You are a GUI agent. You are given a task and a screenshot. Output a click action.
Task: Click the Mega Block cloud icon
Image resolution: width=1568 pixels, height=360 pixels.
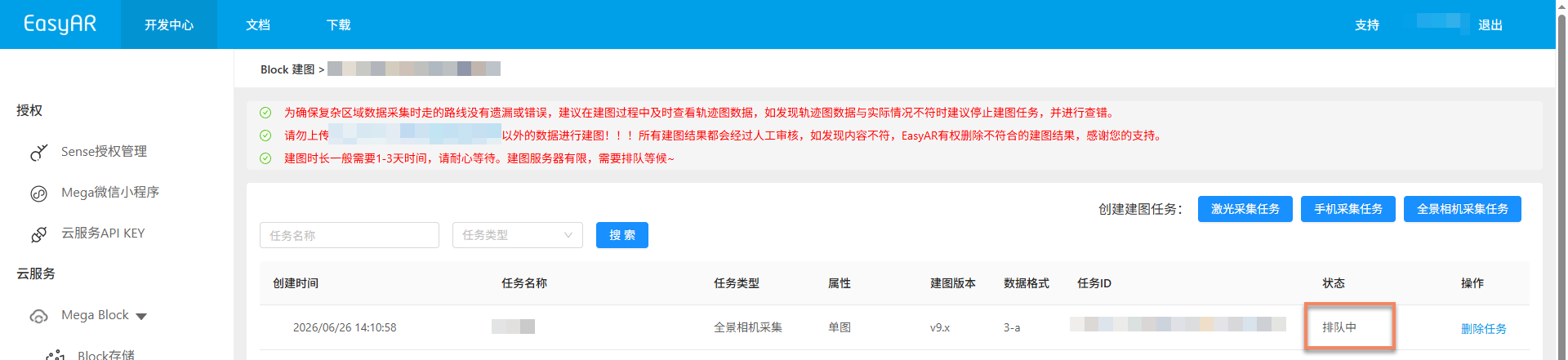click(38, 316)
